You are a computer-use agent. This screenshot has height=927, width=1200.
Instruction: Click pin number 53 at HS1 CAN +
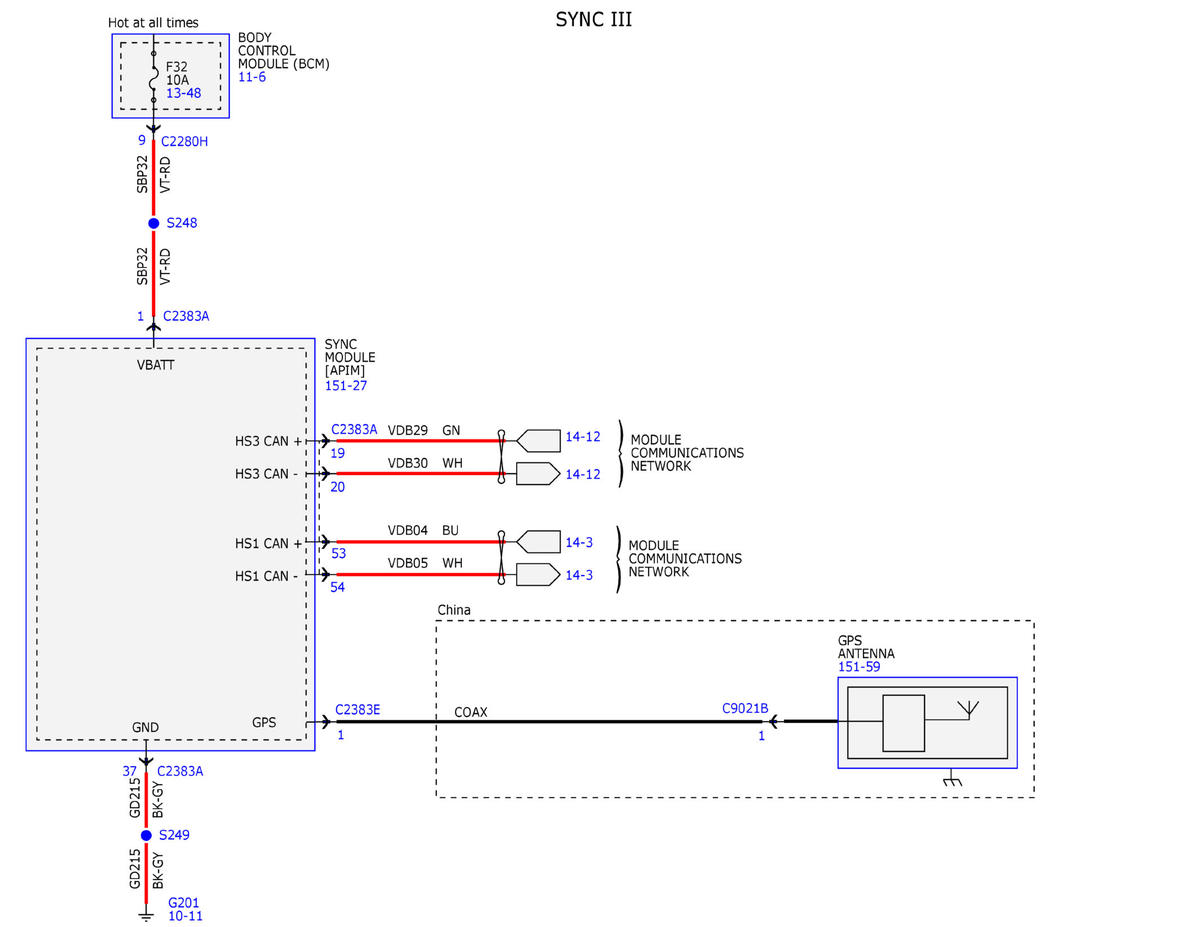338,553
